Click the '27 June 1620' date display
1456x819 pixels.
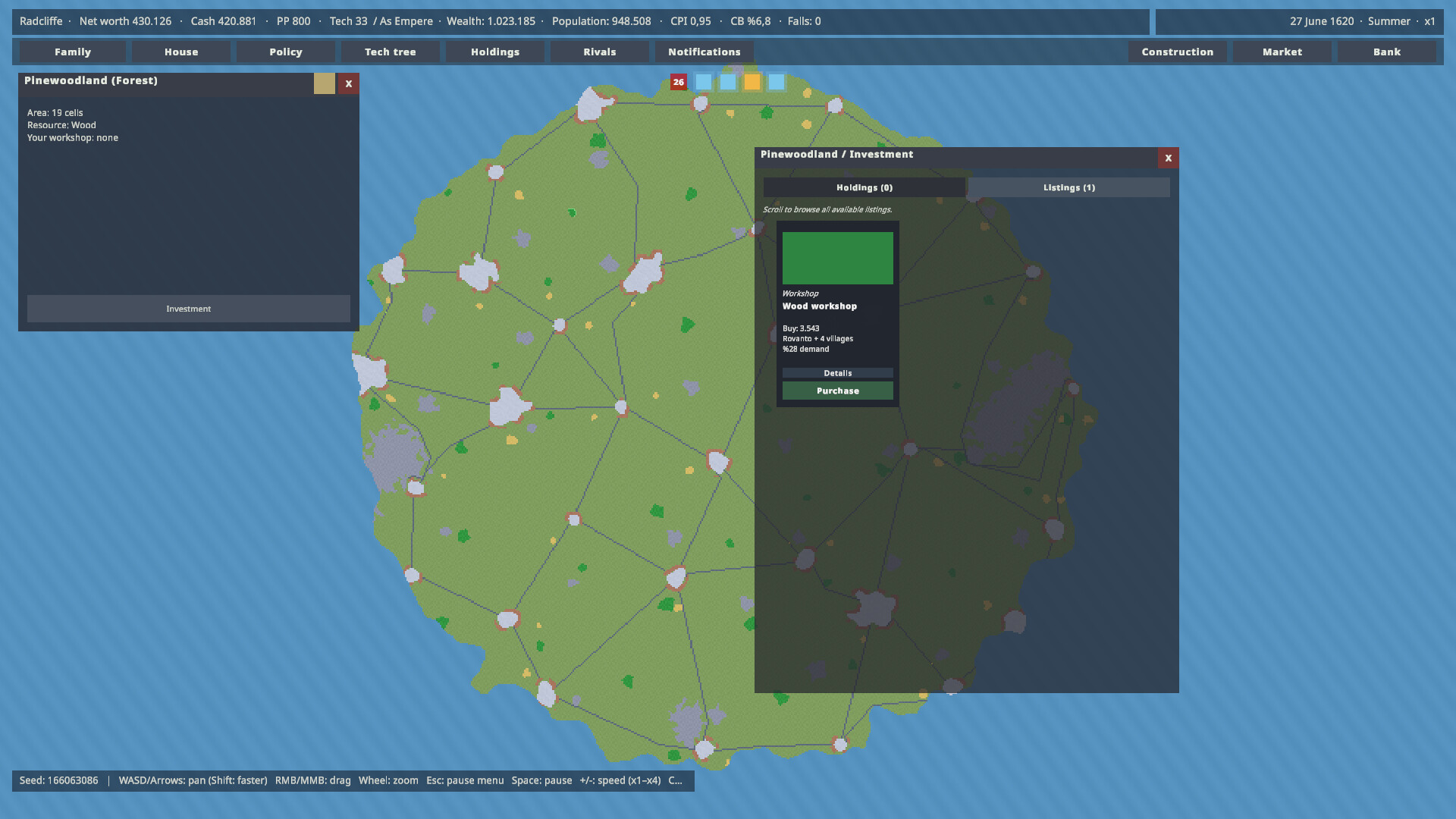(1322, 21)
